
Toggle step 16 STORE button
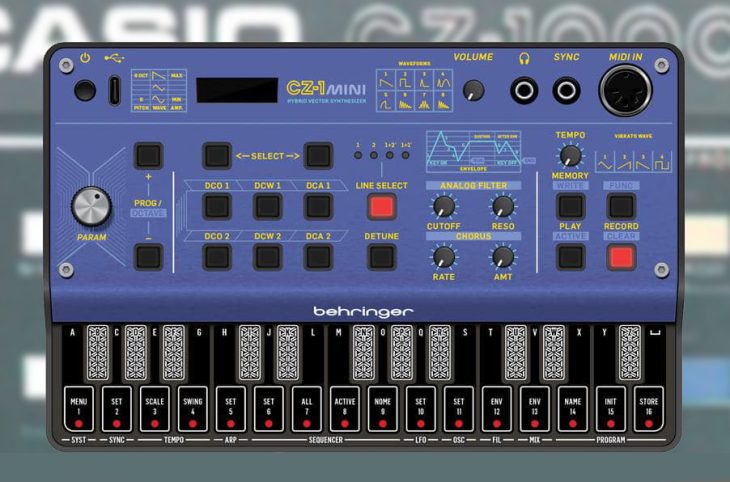point(649,408)
